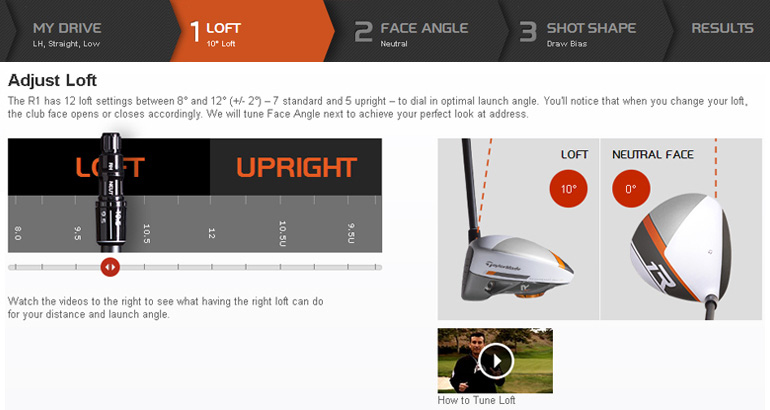The image size is (770, 410).
Task: Select the 9.5U upright loft setting
Action: [351, 233]
